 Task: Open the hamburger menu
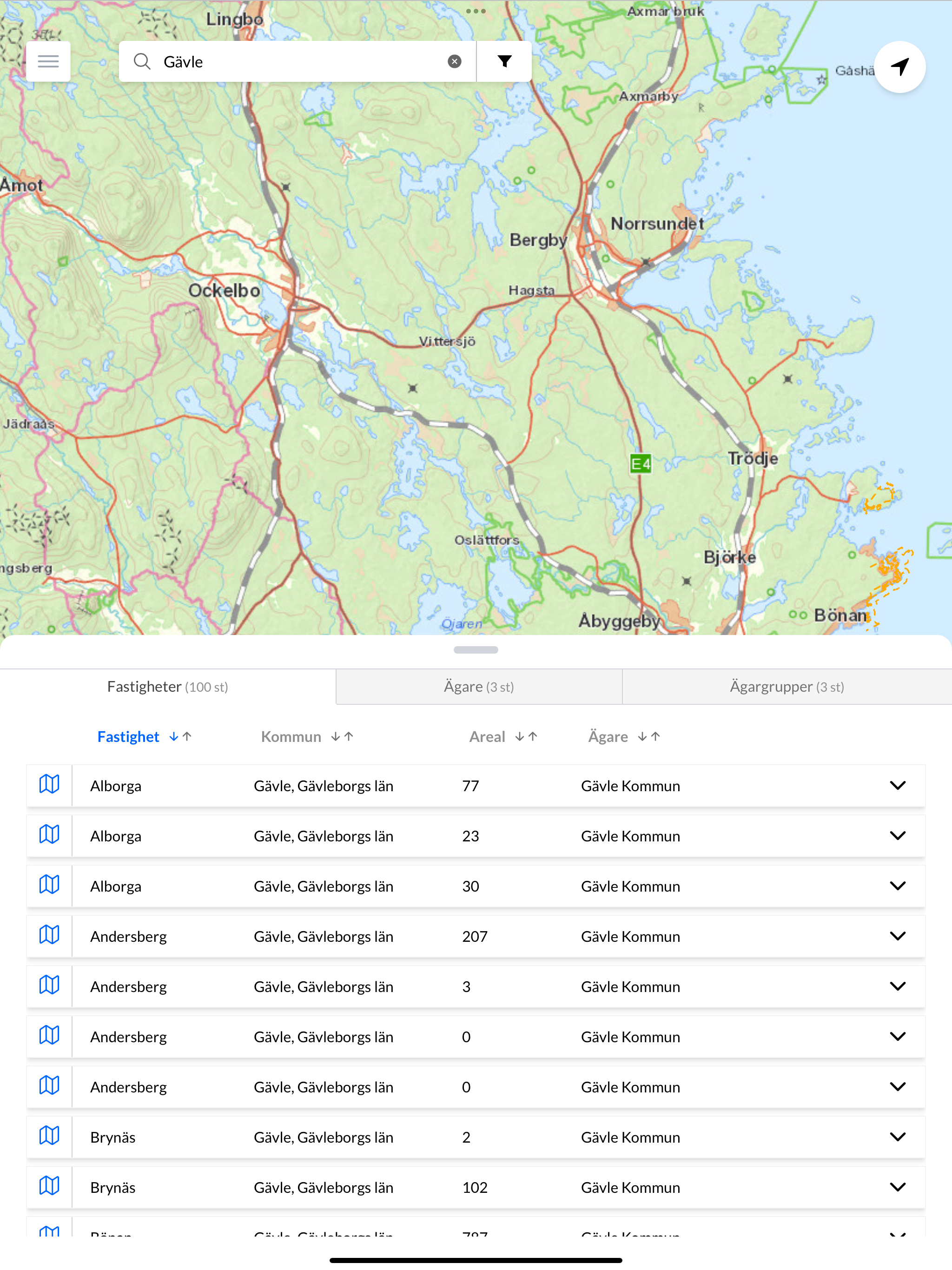[48, 61]
